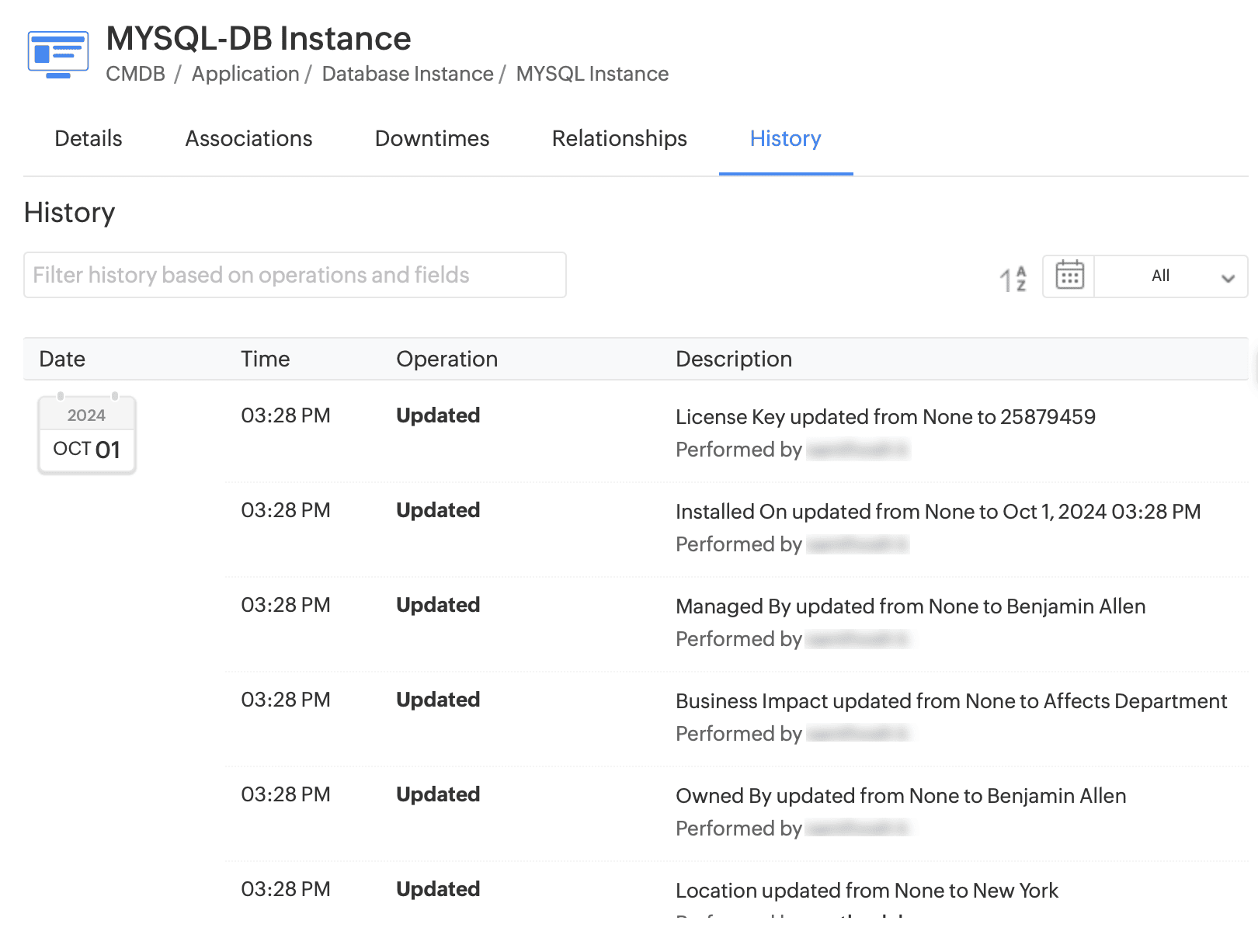1258x952 pixels.
Task: Focus the Filter history search field
Action: click(294, 275)
